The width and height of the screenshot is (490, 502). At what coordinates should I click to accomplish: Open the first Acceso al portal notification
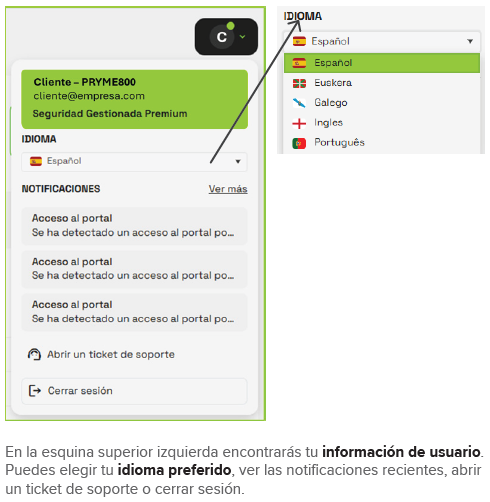pyautogui.click(x=134, y=226)
